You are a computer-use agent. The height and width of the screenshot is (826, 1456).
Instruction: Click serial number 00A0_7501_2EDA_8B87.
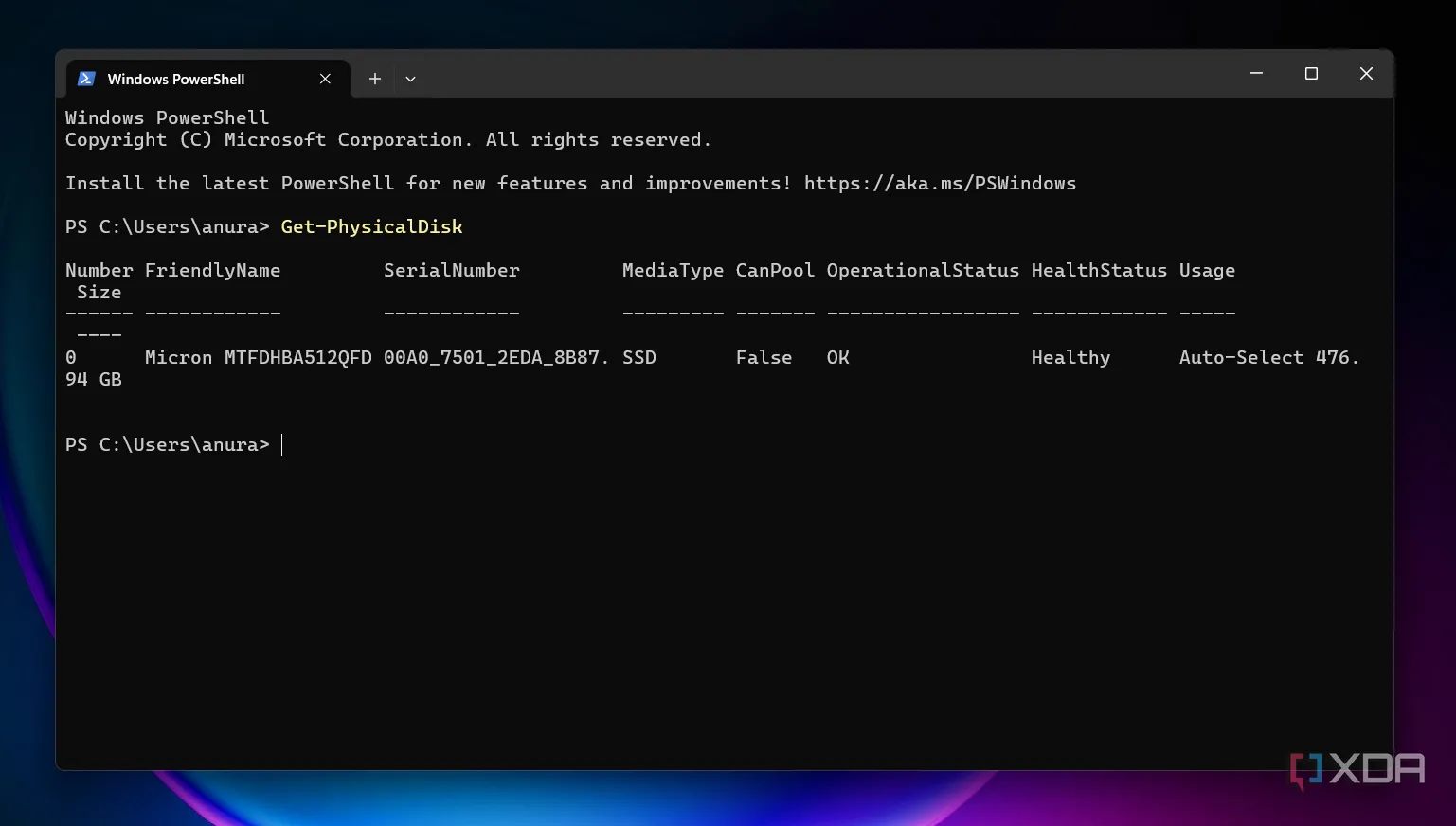coord(496,357)
